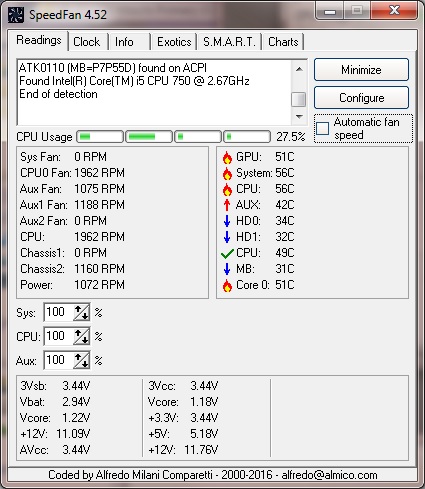Adjust the Aux speed spinner arrows
Screen dimensions: 425x489
(x=82, y=360)
